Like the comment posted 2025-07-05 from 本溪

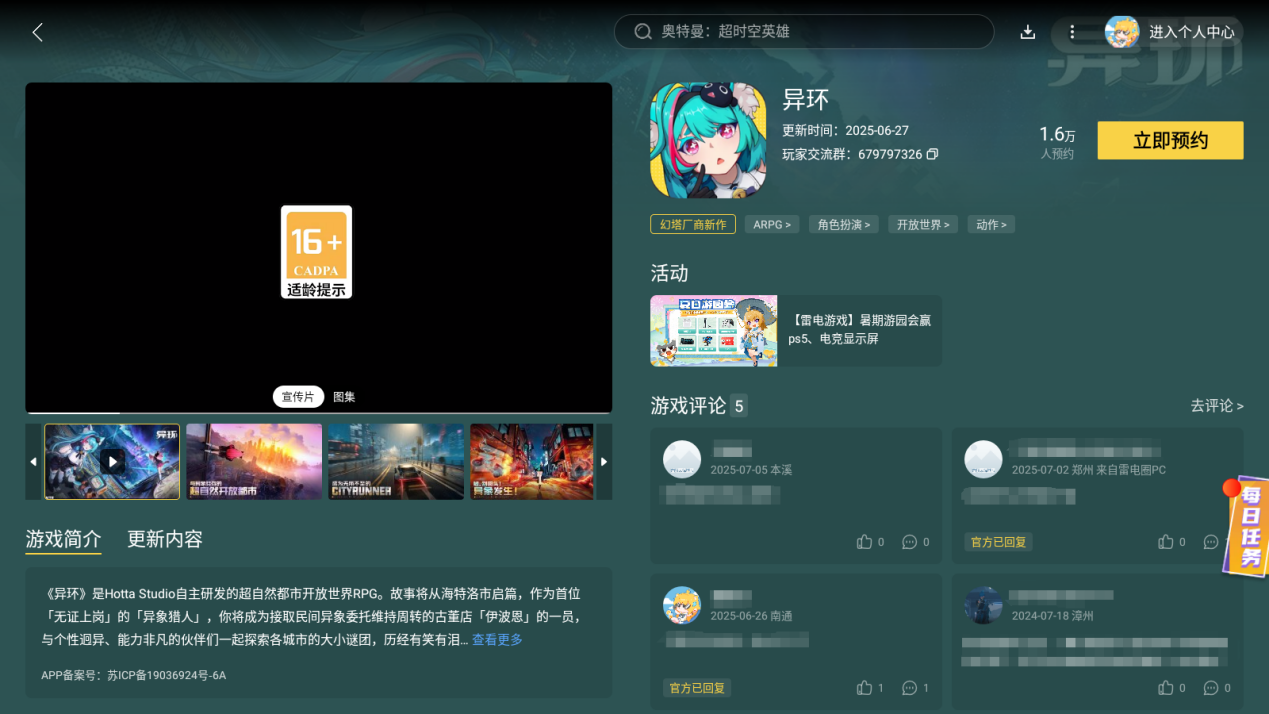pyautogui.click(x=866, y=541)
